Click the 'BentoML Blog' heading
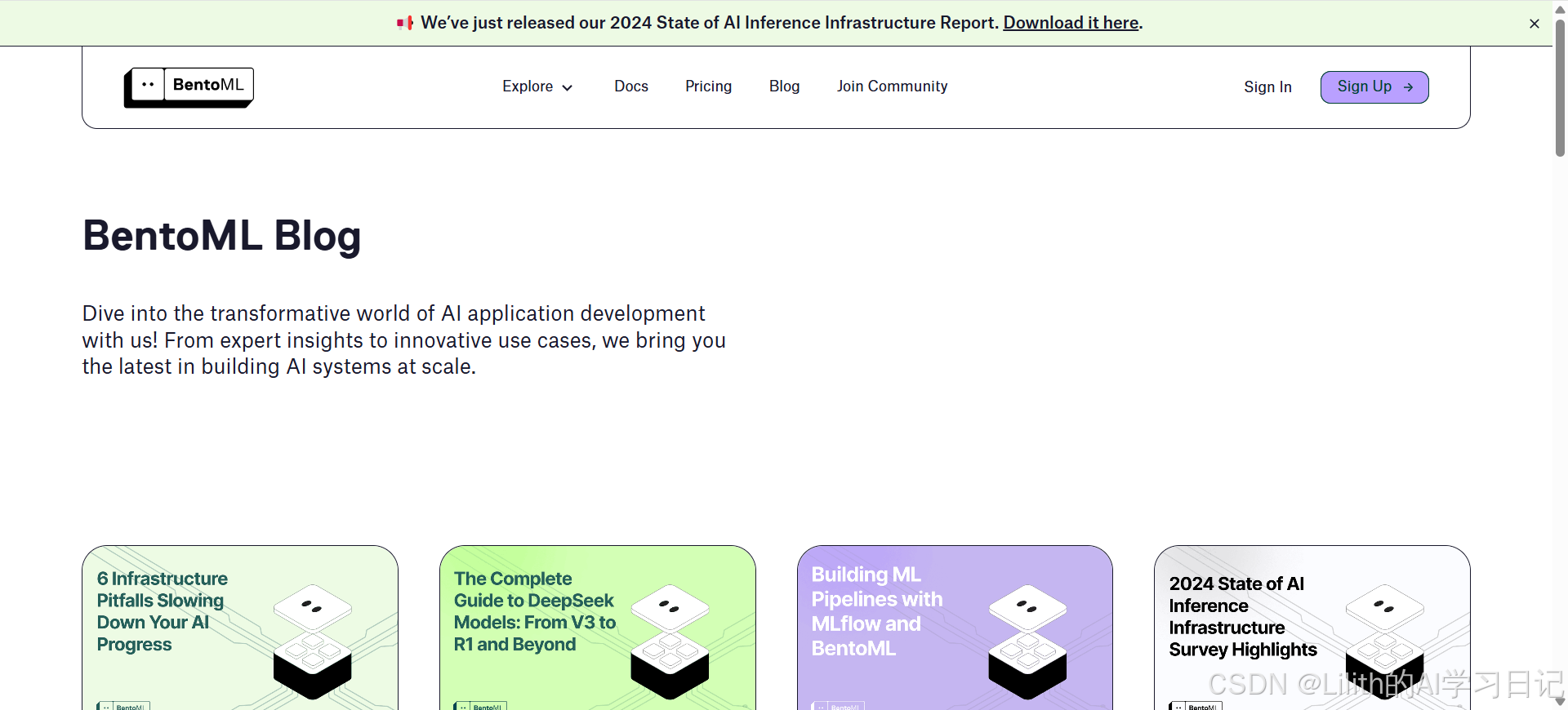Viewport: 1568px width, 710px height. click(222, 236)
